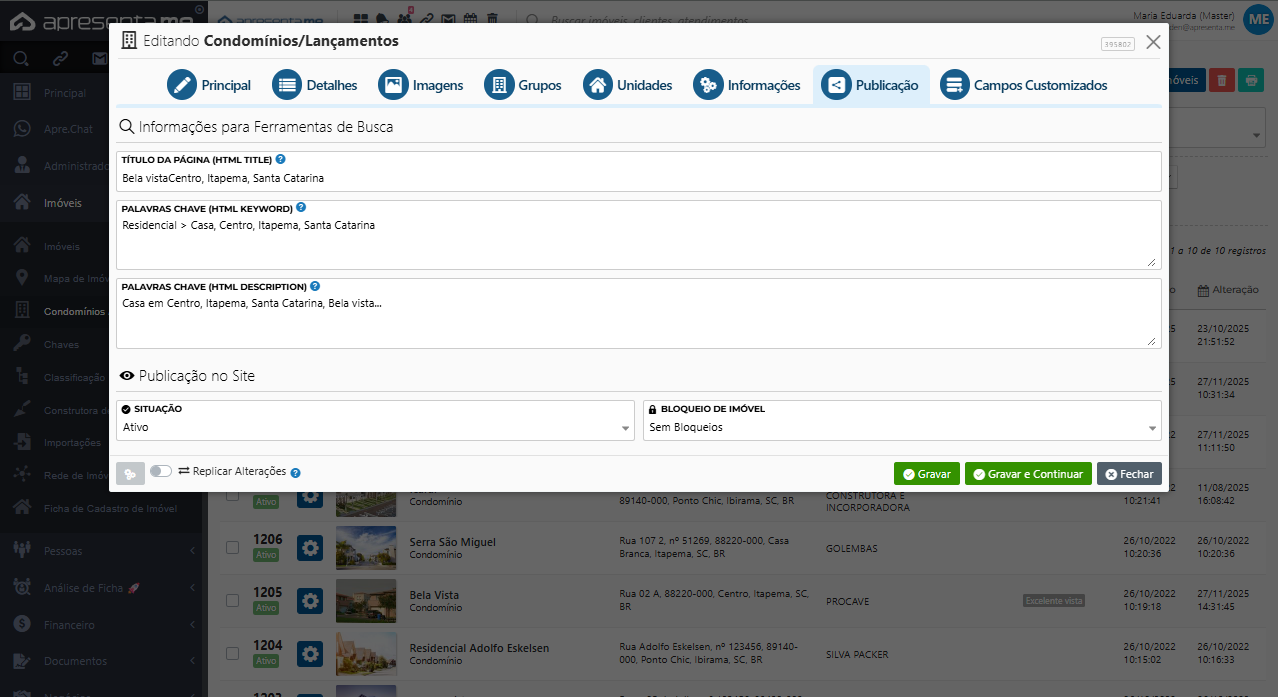Toggle the Replicar Alterações switch
1278x697 pixels.
coord(160,471)
